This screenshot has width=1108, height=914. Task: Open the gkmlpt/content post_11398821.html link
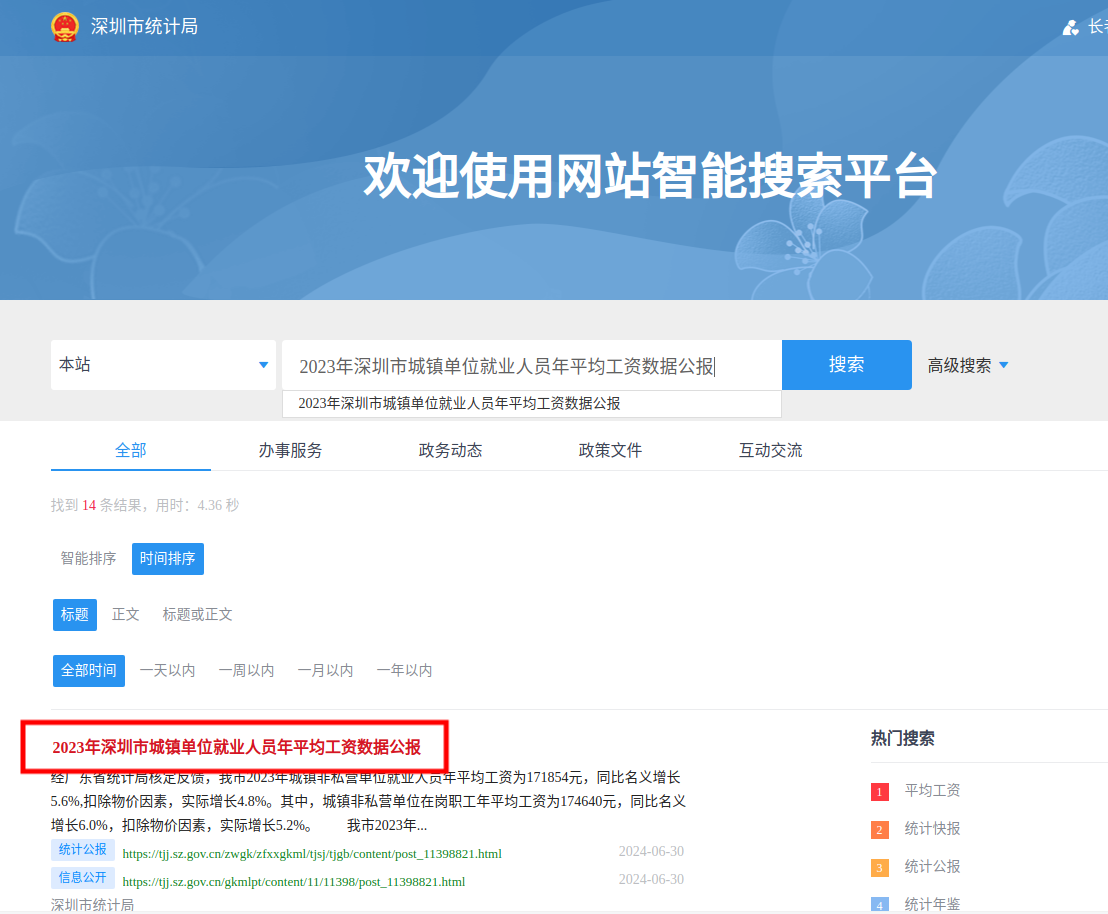293,882
